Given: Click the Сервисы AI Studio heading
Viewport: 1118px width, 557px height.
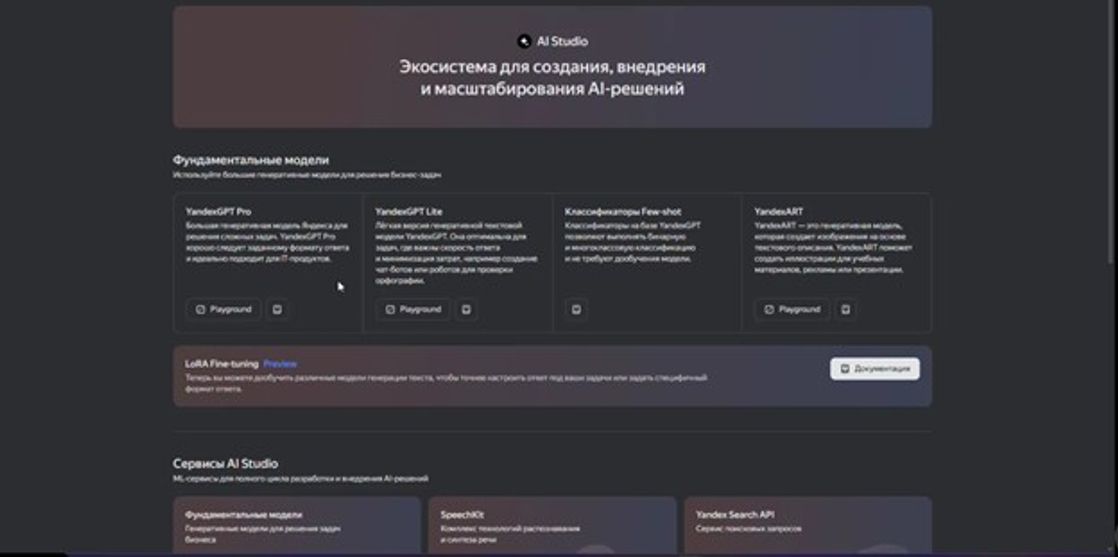Looking at the screenshot, I should tap(225, 464).
